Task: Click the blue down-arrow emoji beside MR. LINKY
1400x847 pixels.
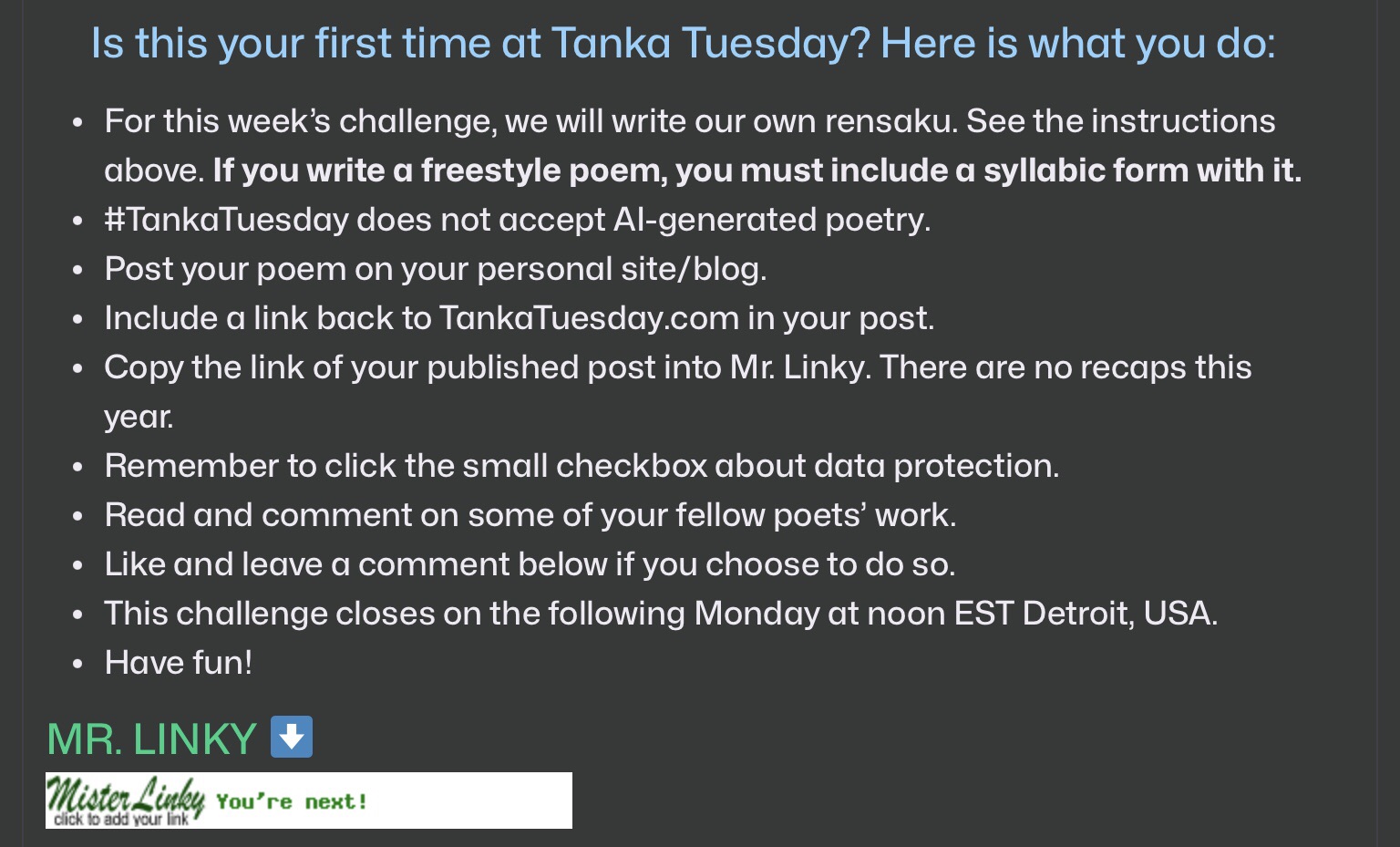Action: [292, 737]
